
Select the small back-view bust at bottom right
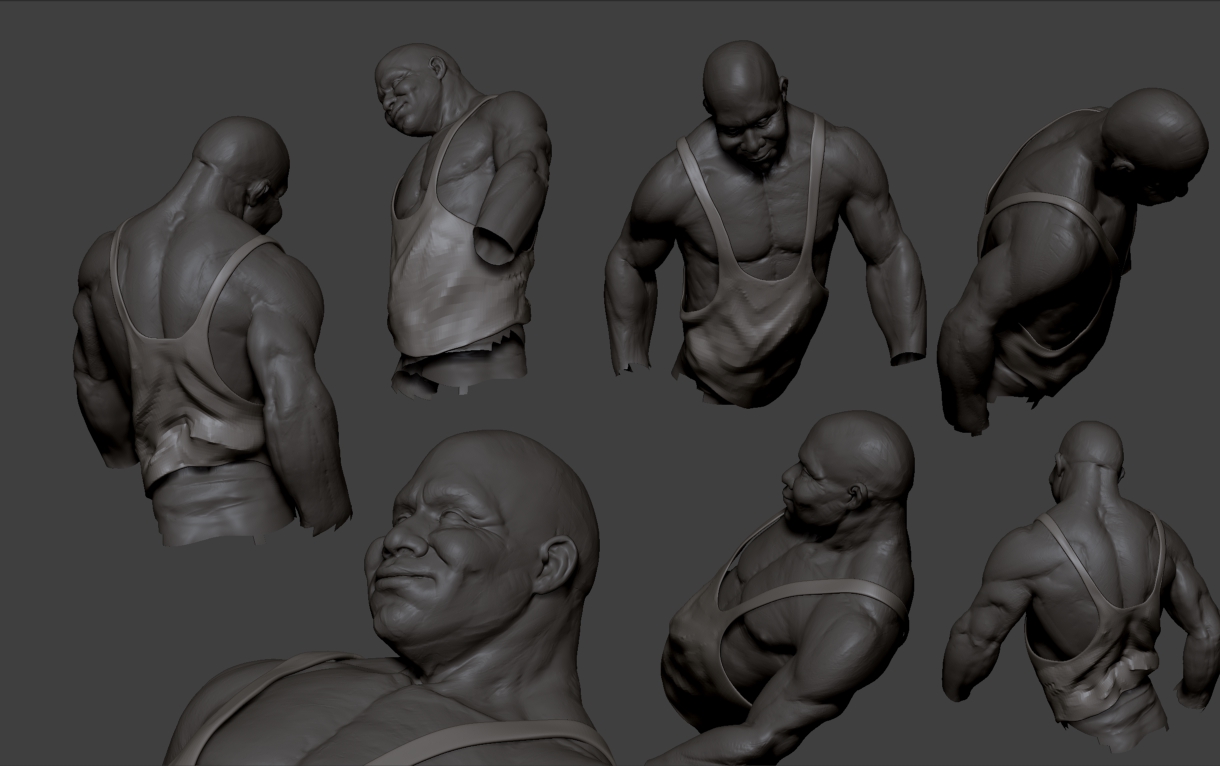coord(1080,590)
